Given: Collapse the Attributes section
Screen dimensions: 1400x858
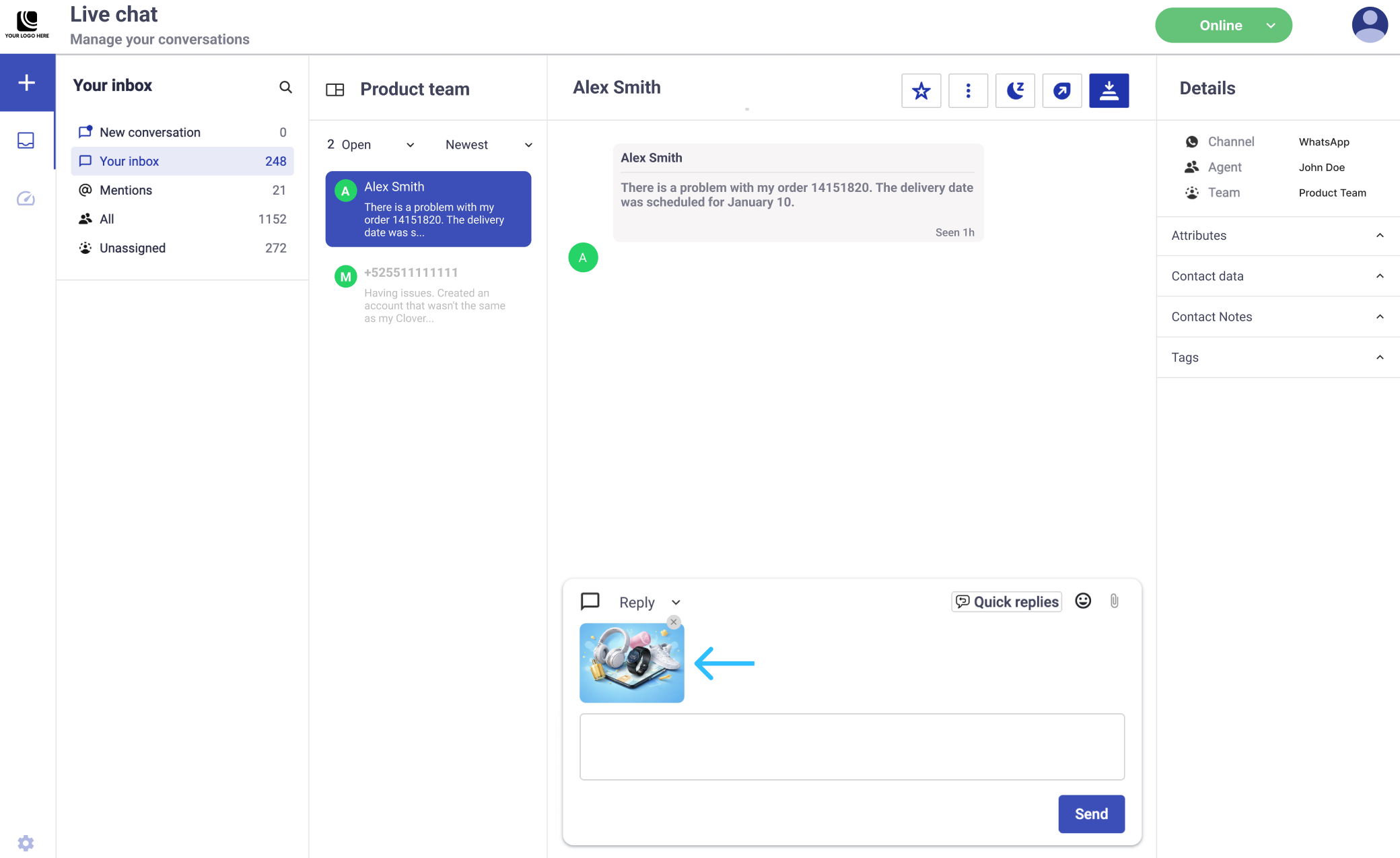Looking at the screenshot, I should [1380, 236].
